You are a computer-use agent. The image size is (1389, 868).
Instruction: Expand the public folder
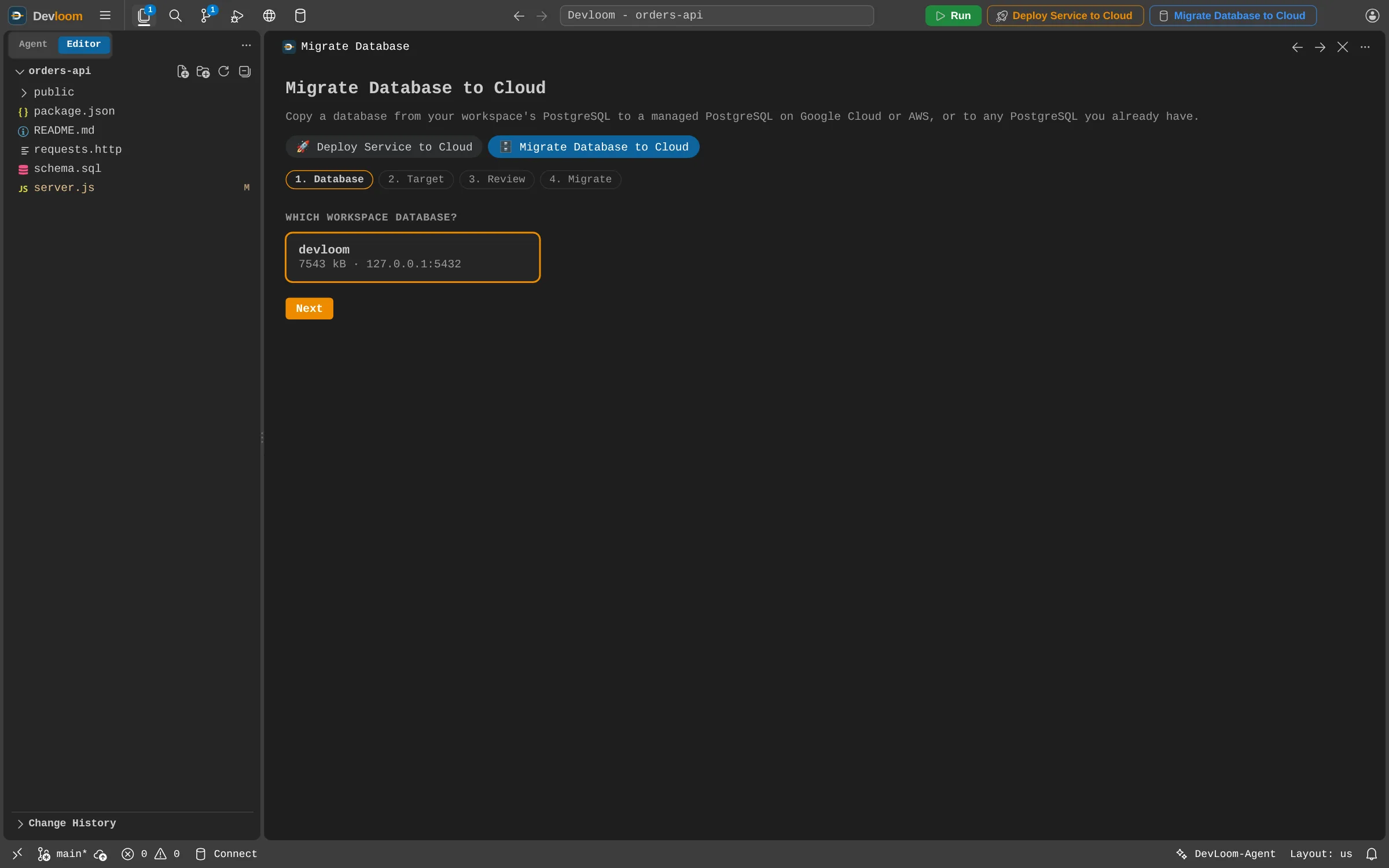point(24,92)
